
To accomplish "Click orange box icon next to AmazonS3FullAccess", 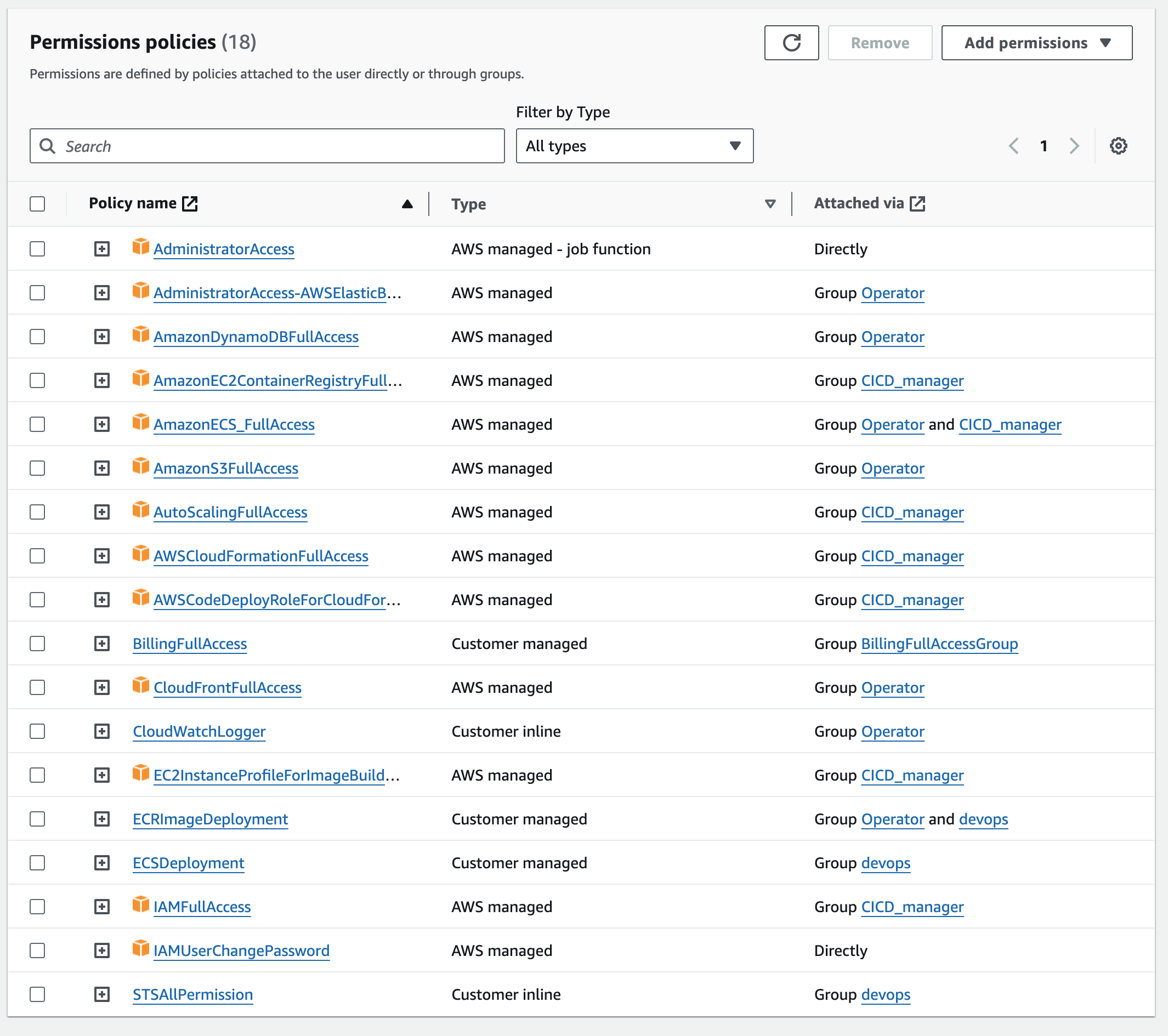I will (140, 466).
